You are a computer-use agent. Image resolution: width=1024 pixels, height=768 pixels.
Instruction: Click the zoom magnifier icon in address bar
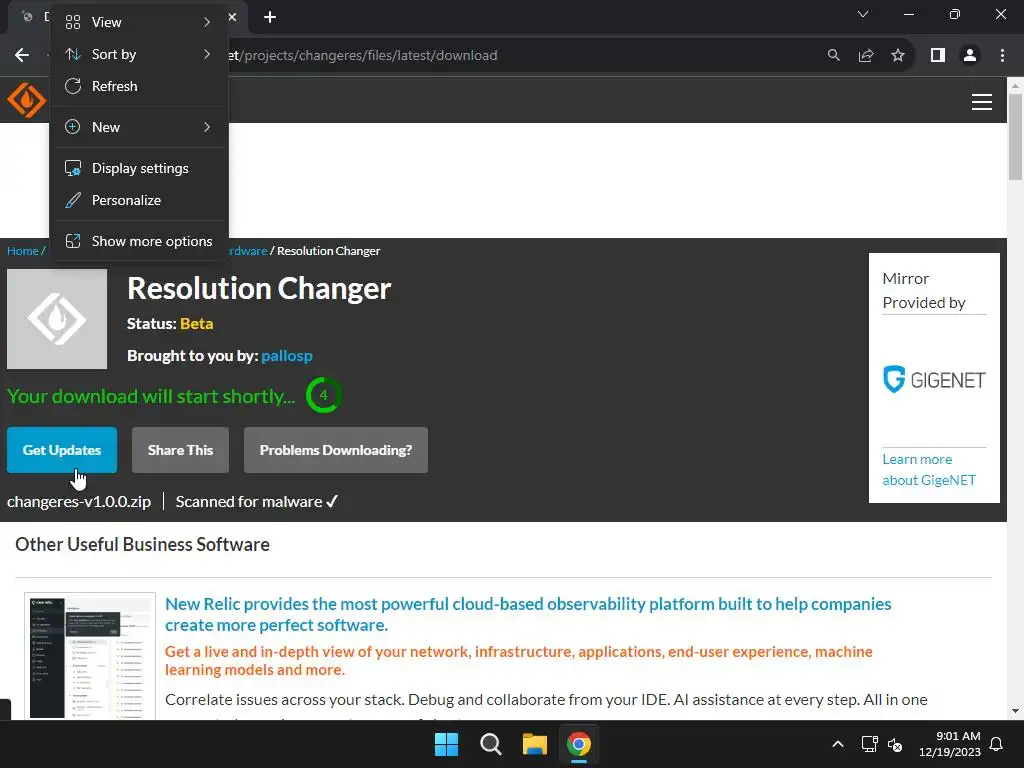point(833,56)
